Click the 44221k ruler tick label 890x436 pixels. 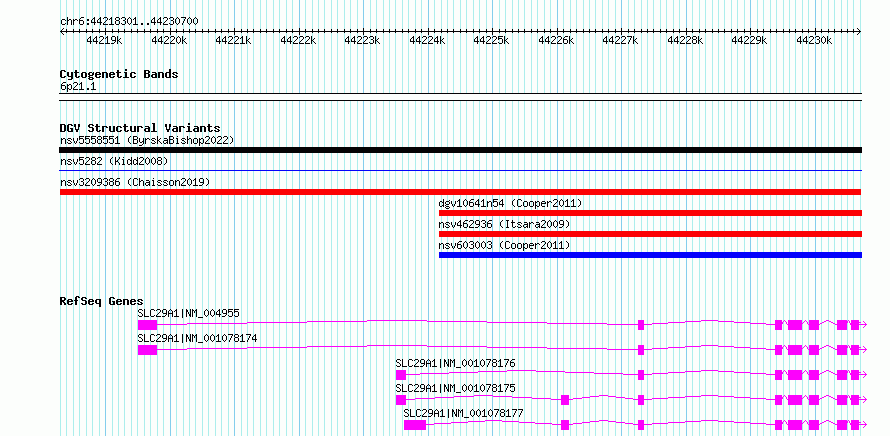(233, 41)
